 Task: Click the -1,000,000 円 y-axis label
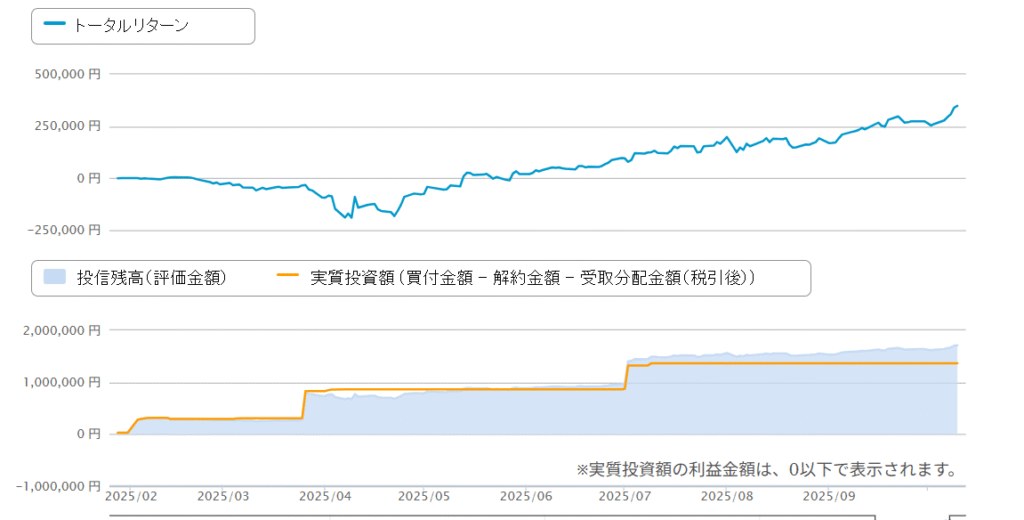[58, 486]
